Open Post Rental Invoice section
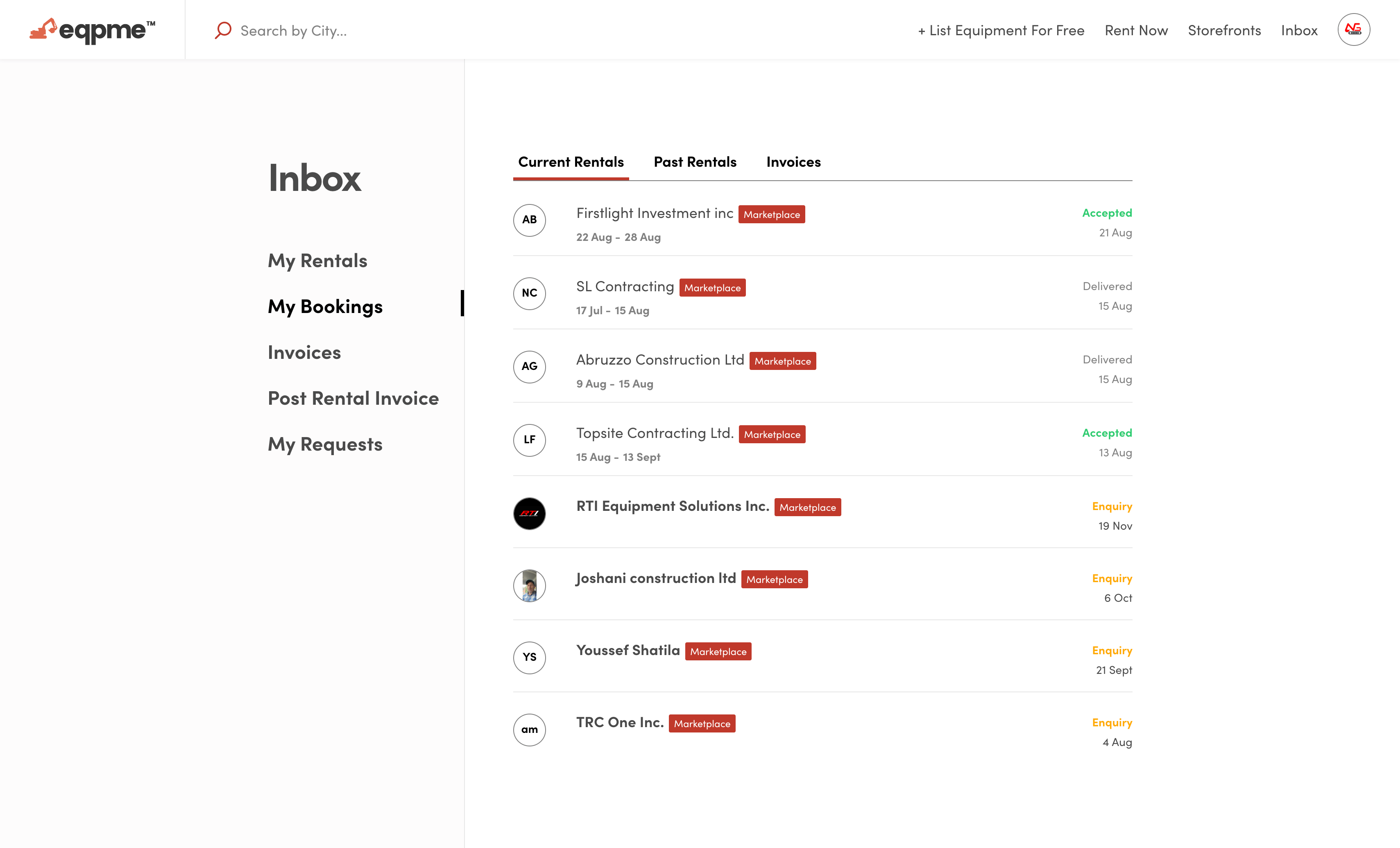Viewport: 1400px width, 848px height. click(353, 398)
